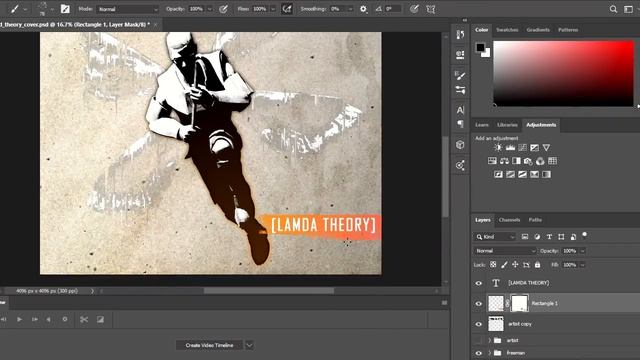Toggle brush settings panel button
Screen dimensions: 640x360
pos(65,9)
